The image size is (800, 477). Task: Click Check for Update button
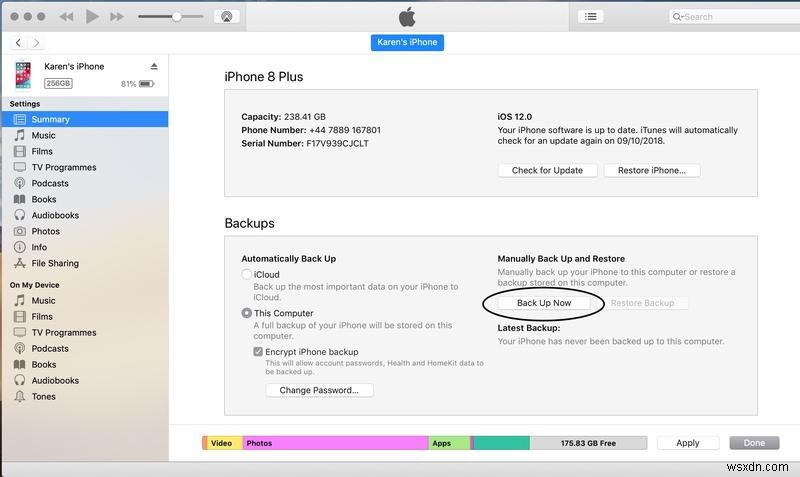coord(547,170)
